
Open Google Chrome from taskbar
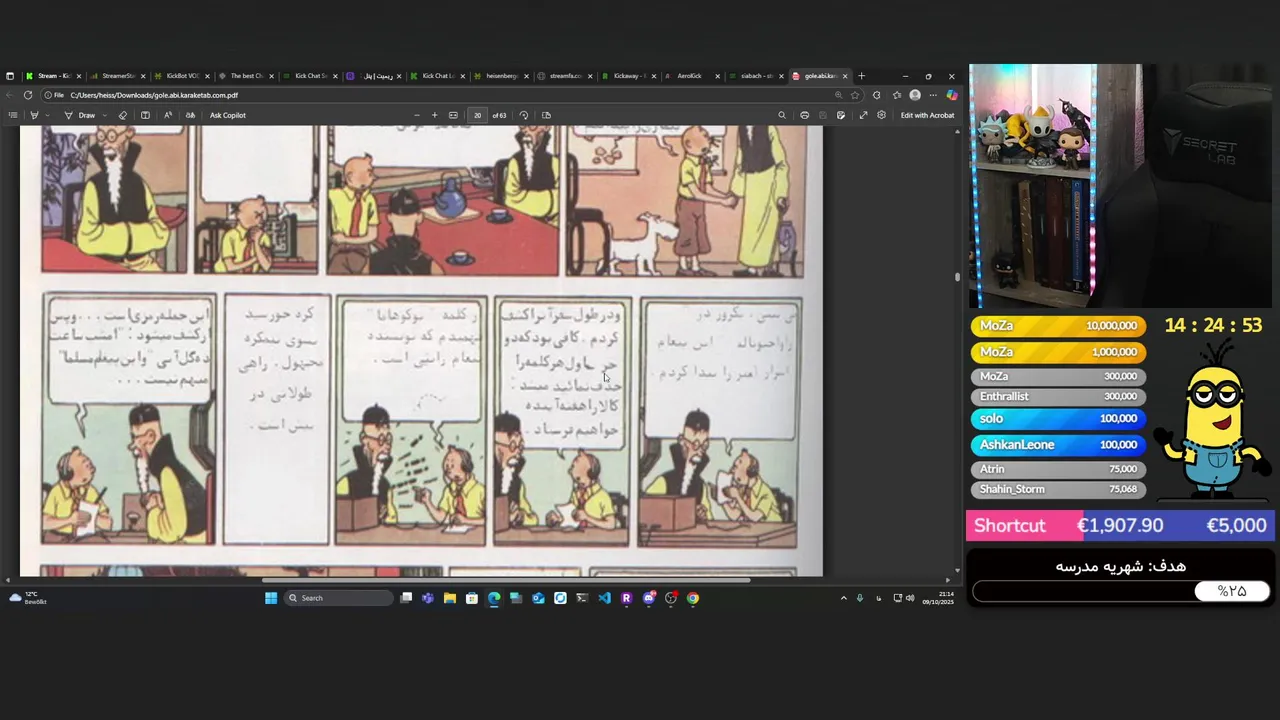click(x=693, y=598)
